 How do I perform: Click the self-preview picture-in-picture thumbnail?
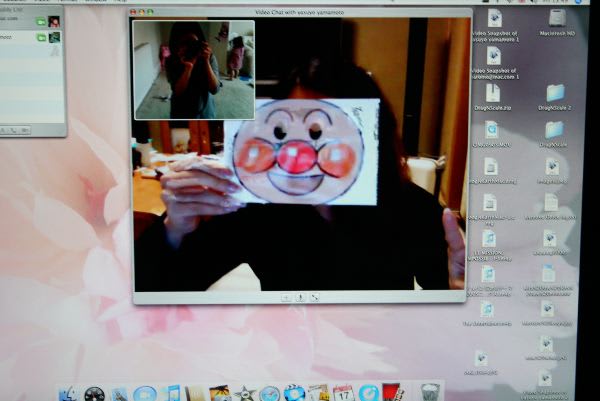194,70
